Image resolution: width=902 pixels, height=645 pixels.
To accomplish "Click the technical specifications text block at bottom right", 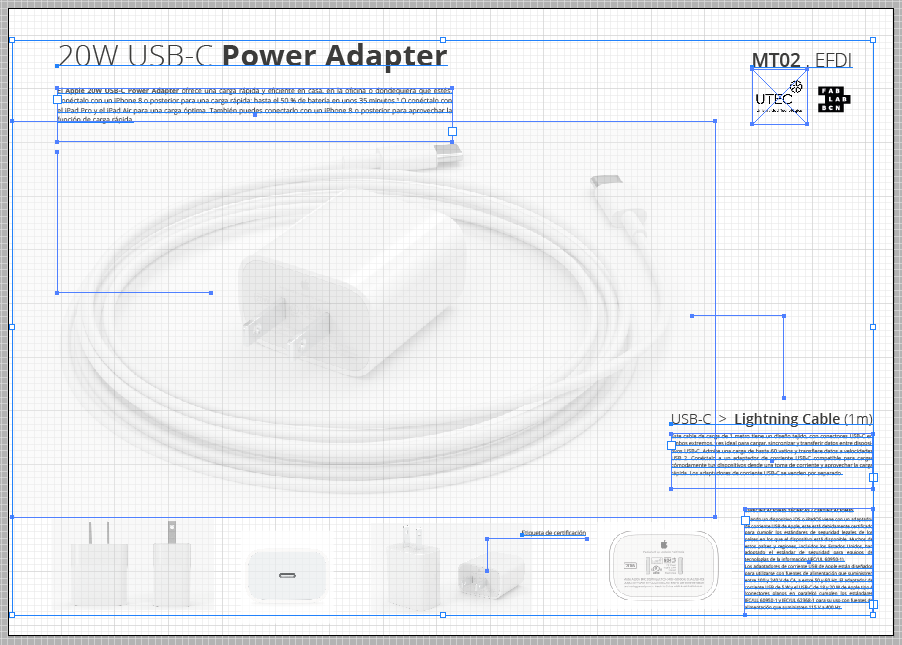I will click(808, 562).
